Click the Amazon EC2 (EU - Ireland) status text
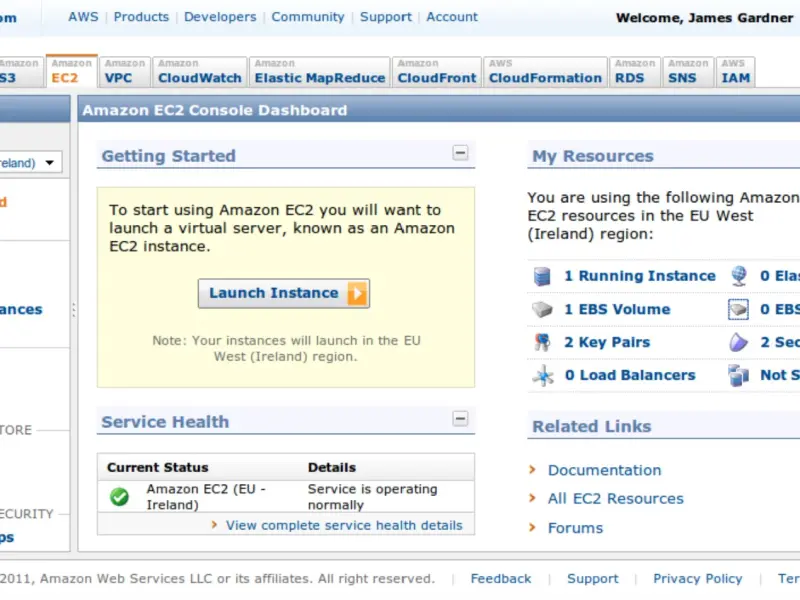The width and height of the screenshot is (800, 600). [x=206, y=497]
